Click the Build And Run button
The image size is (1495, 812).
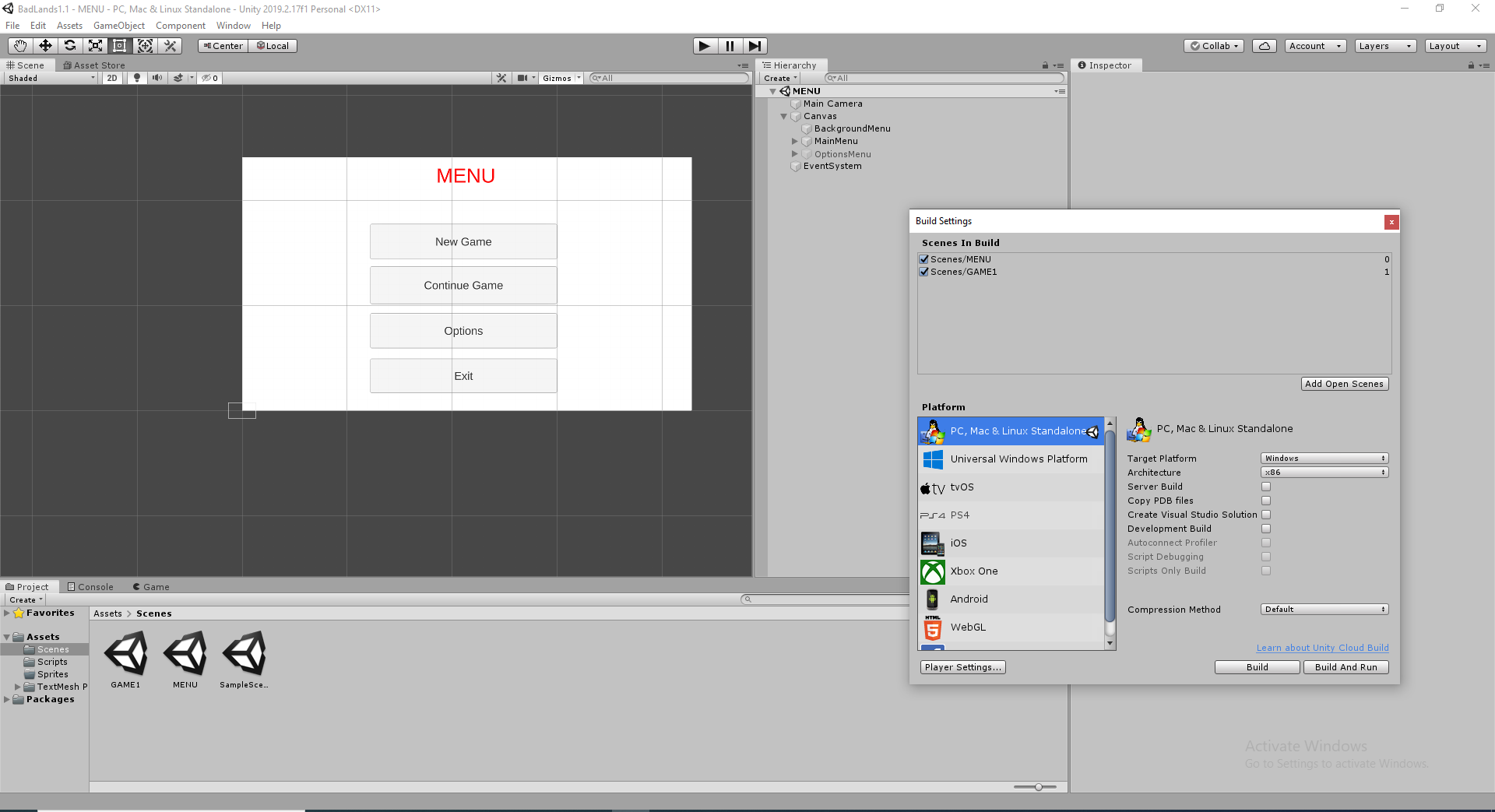(1345, 666)
